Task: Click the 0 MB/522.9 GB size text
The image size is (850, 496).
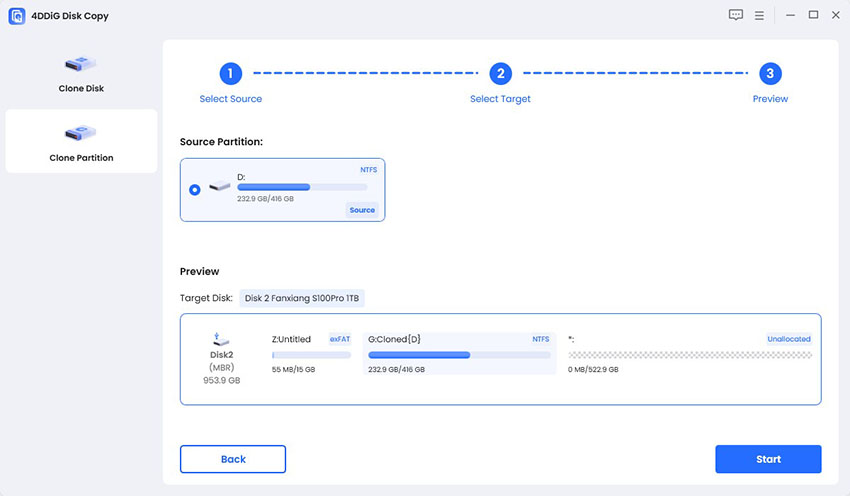Action: click(x=593, y=369)
